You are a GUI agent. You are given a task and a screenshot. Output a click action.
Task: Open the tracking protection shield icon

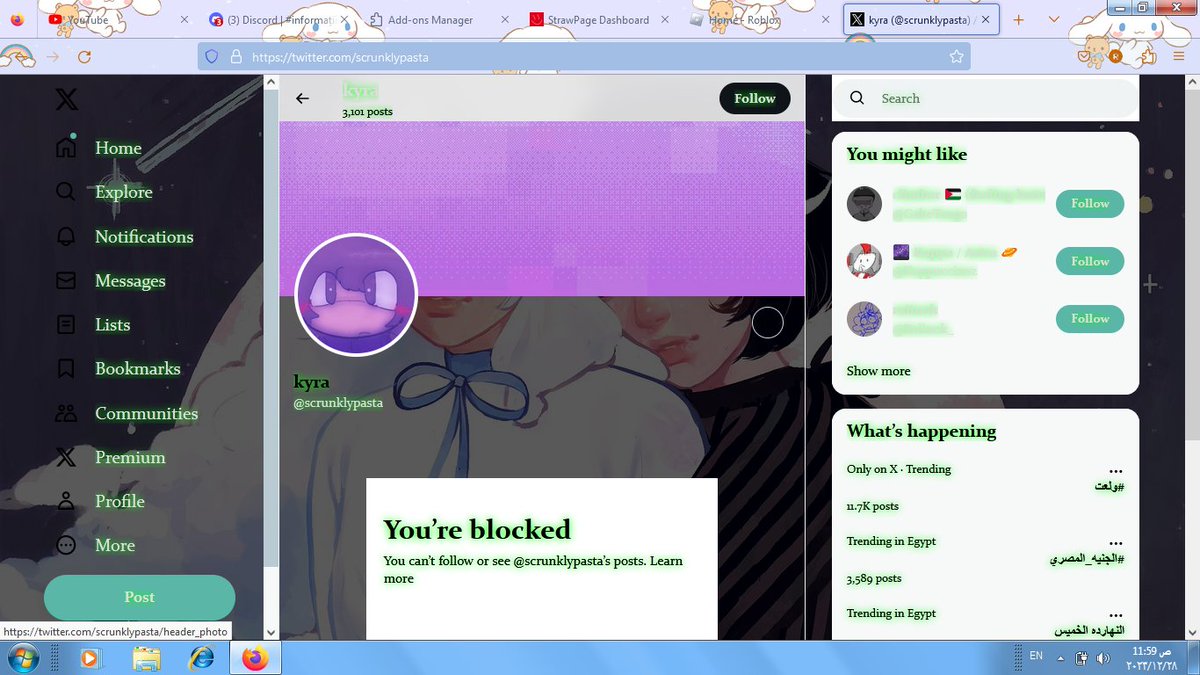coord(211,57)
